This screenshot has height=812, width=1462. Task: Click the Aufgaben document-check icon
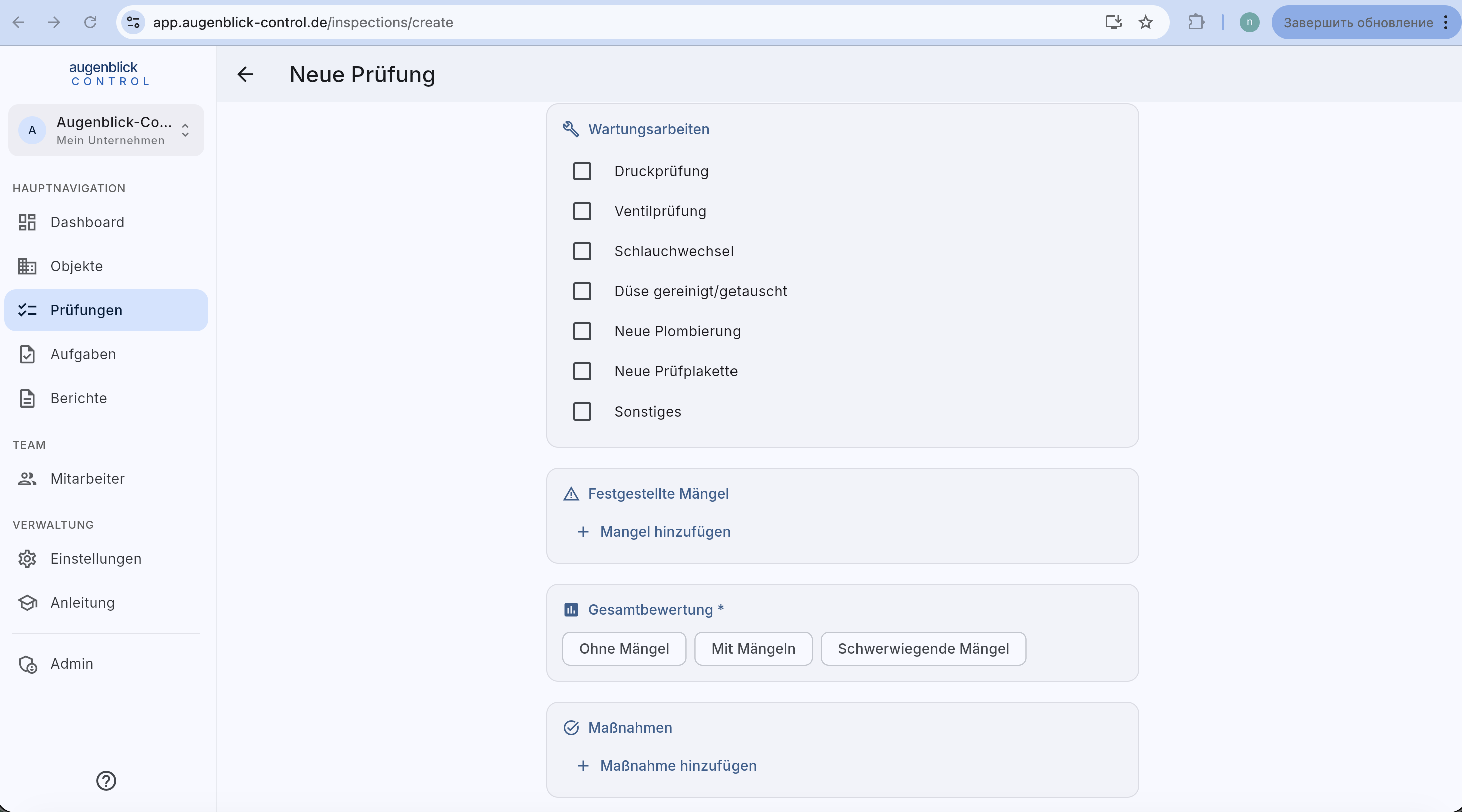[x=27, y=354]
